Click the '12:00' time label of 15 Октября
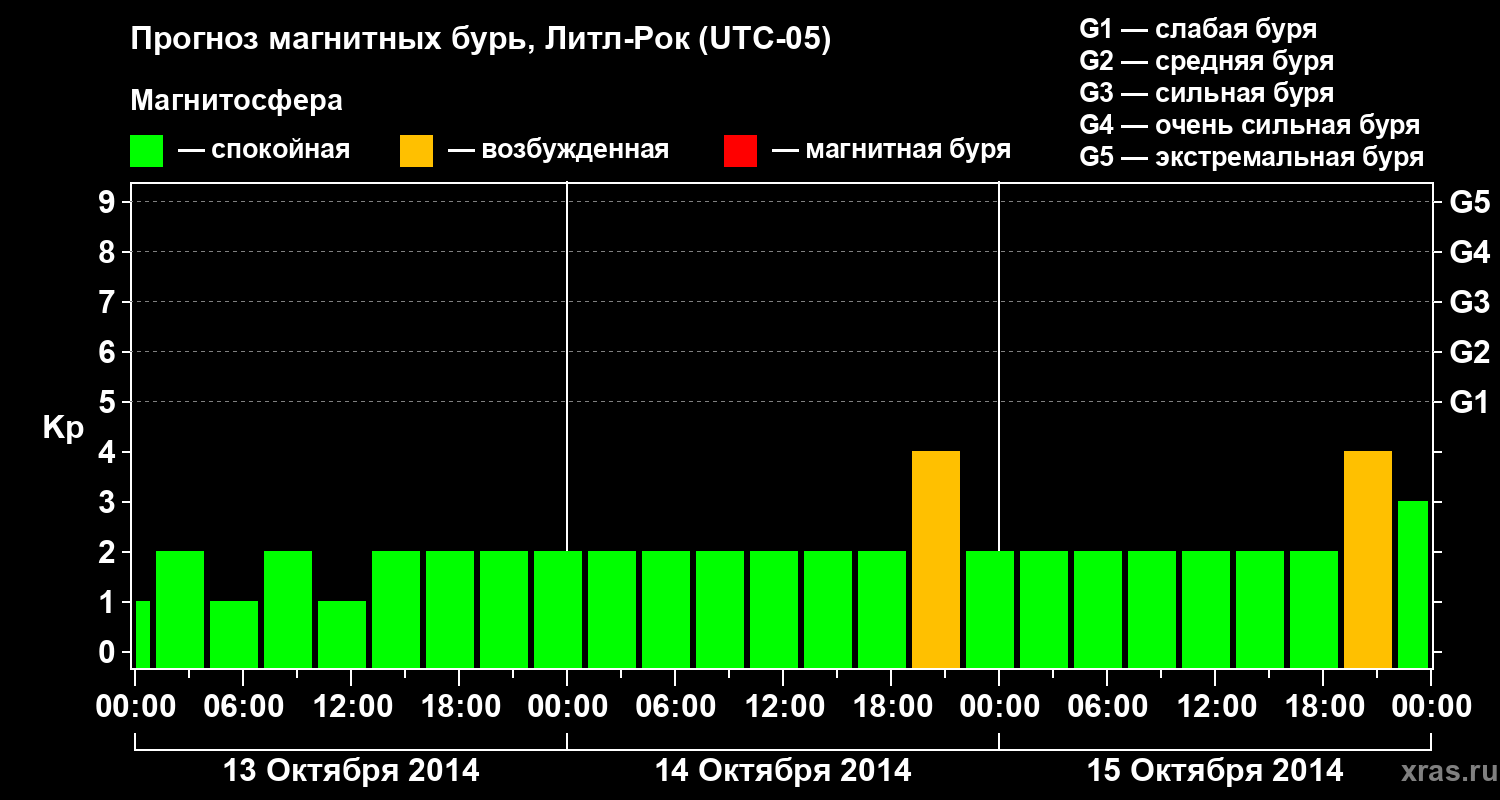 click(x=1215, y=706)
